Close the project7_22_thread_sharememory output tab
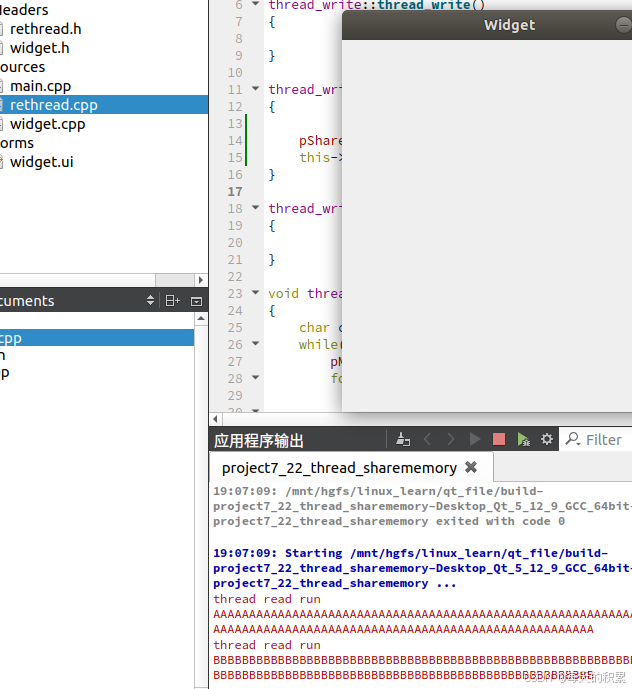The image size is (632, 689). [471, 467]
